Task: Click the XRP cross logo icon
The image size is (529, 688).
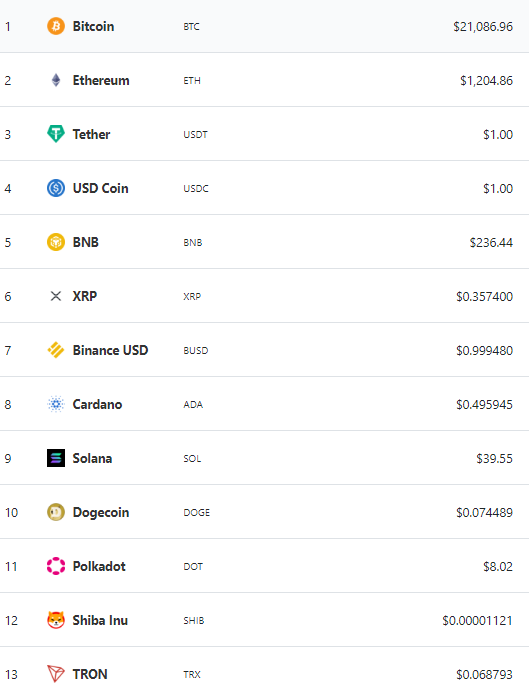Action: pyautogui.click(x=56, y=296)
